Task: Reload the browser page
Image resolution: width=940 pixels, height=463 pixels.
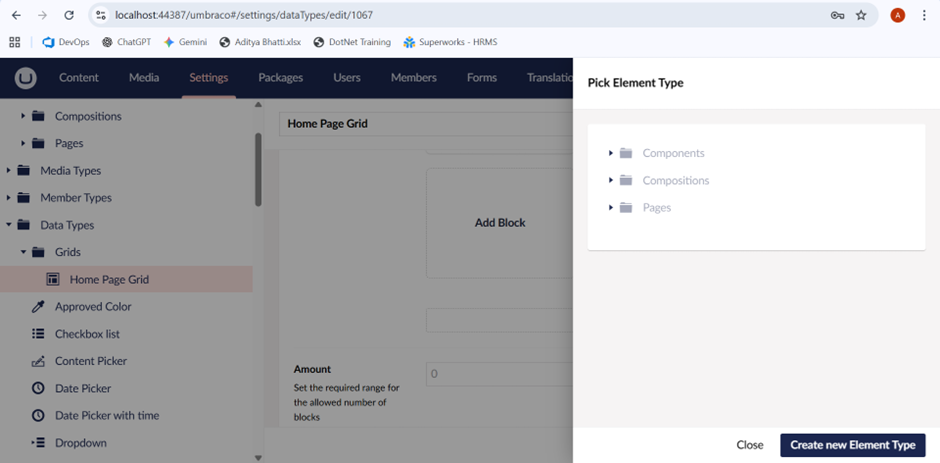Action: coord(69,15)
